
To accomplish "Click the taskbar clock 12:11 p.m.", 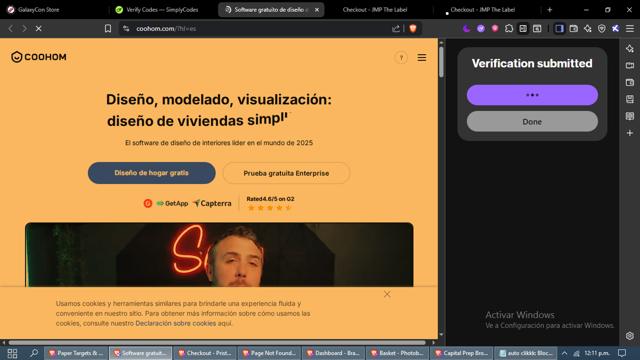I will click(x=597, y=353).
